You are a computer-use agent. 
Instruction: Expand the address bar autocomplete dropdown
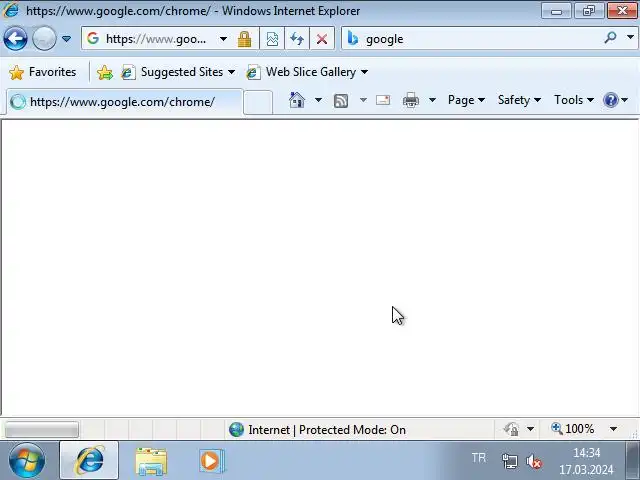pyautogui.click(x=223, y=39)
